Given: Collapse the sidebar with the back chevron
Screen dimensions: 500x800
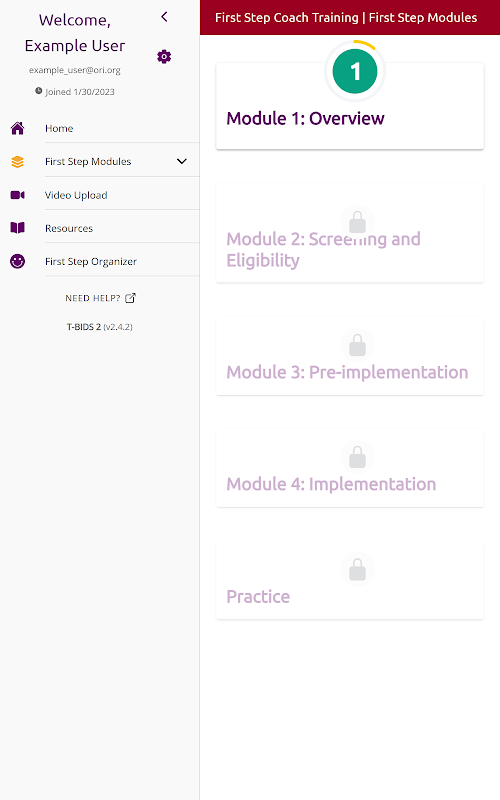Looking at the screenshot, I should point(164,17).
